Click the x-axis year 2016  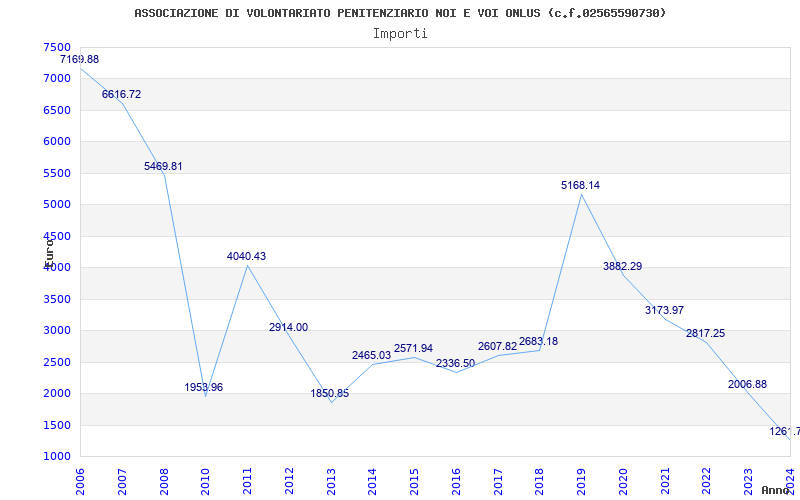456,482
